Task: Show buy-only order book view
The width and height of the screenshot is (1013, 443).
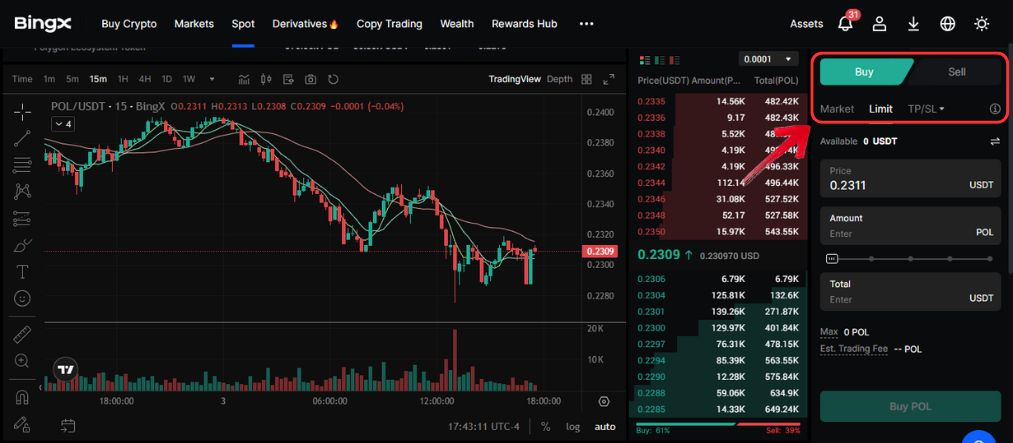Action: [659, 60]
